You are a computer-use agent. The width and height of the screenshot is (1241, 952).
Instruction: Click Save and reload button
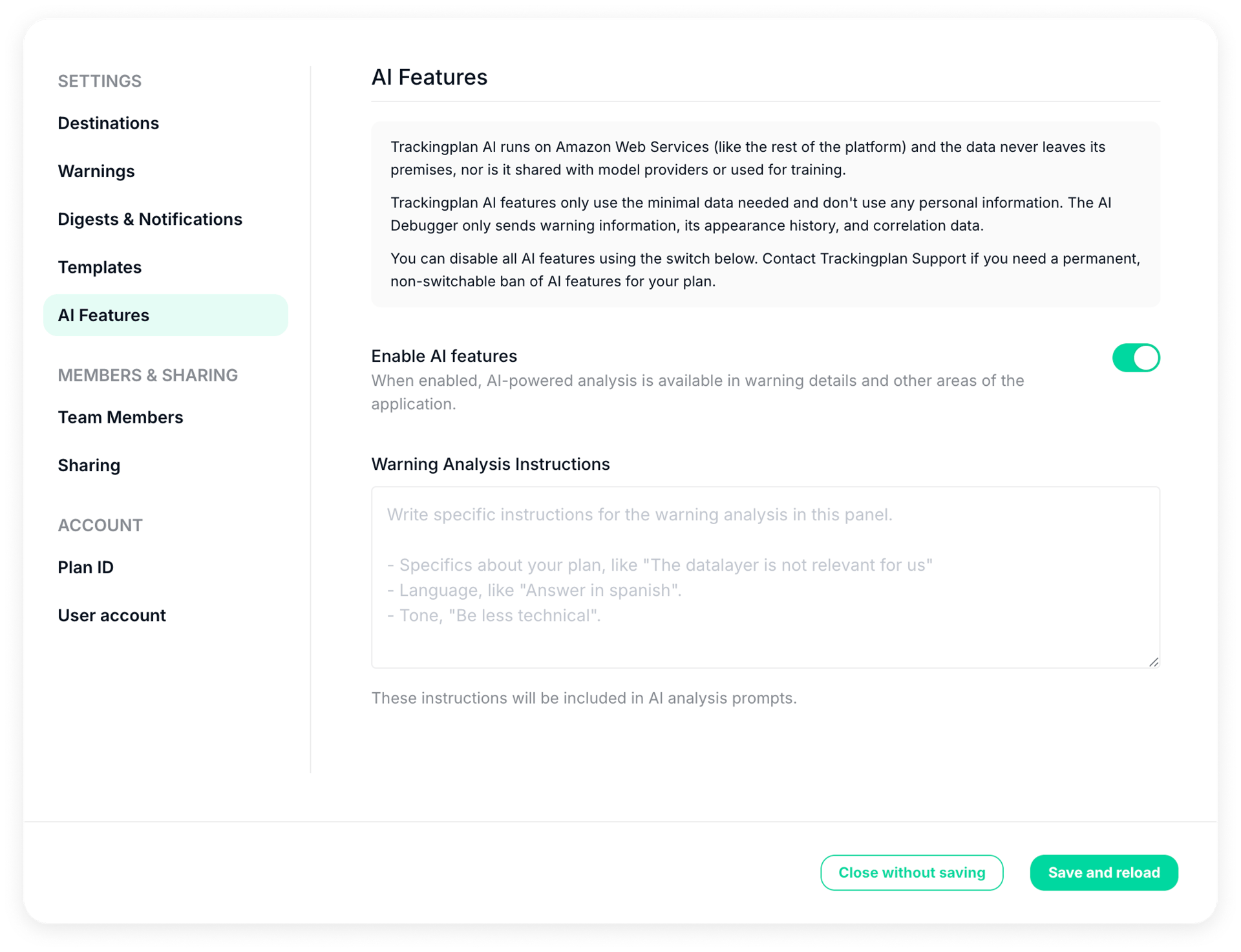1104,873
